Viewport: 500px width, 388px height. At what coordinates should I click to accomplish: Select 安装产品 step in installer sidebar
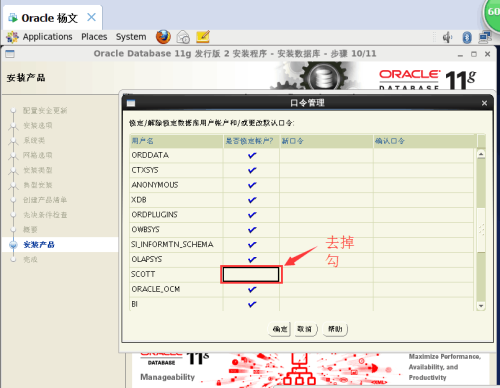(x=39, y=245)
